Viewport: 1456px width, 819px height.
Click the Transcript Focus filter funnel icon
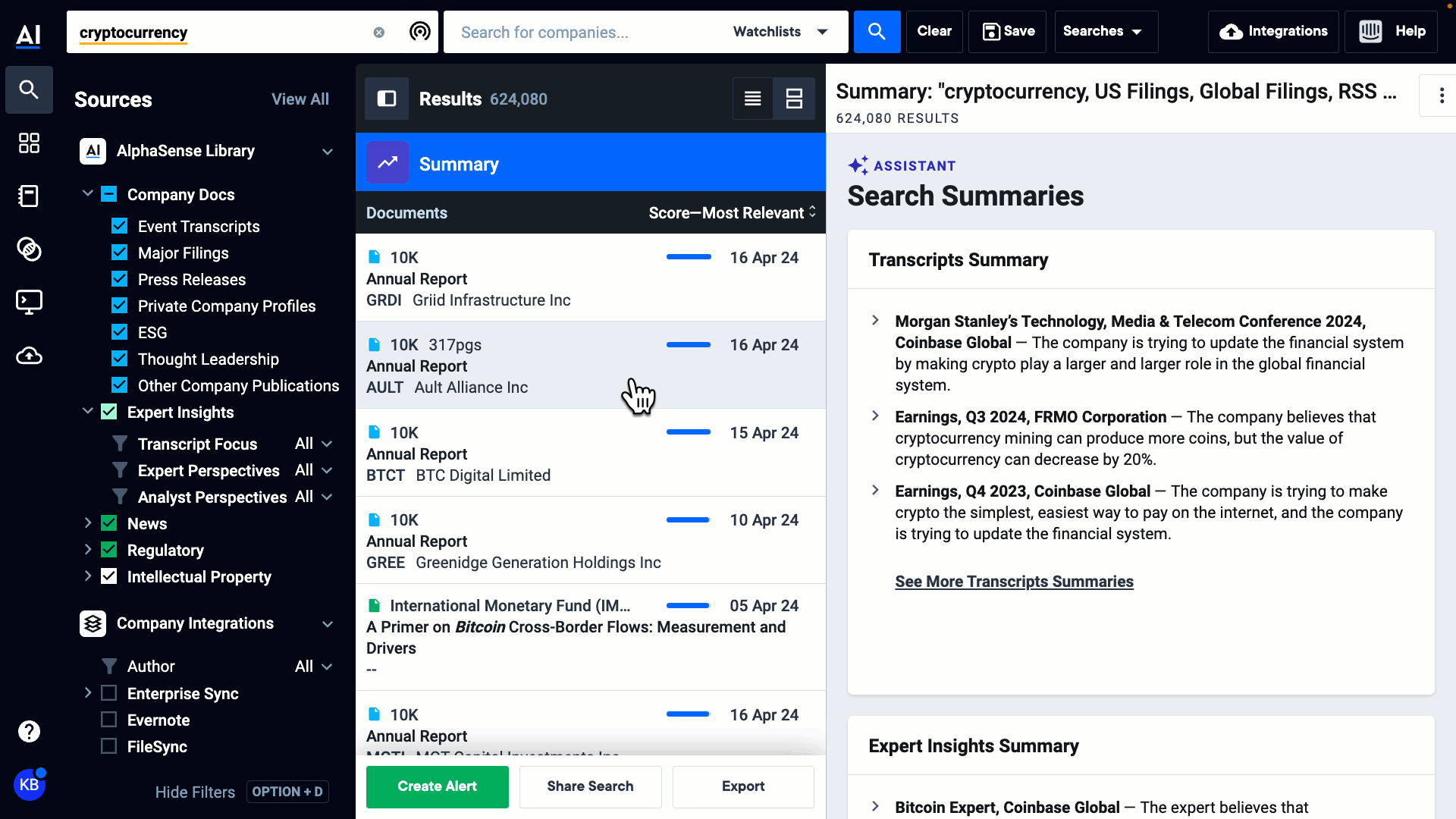[x=120, y=444]
